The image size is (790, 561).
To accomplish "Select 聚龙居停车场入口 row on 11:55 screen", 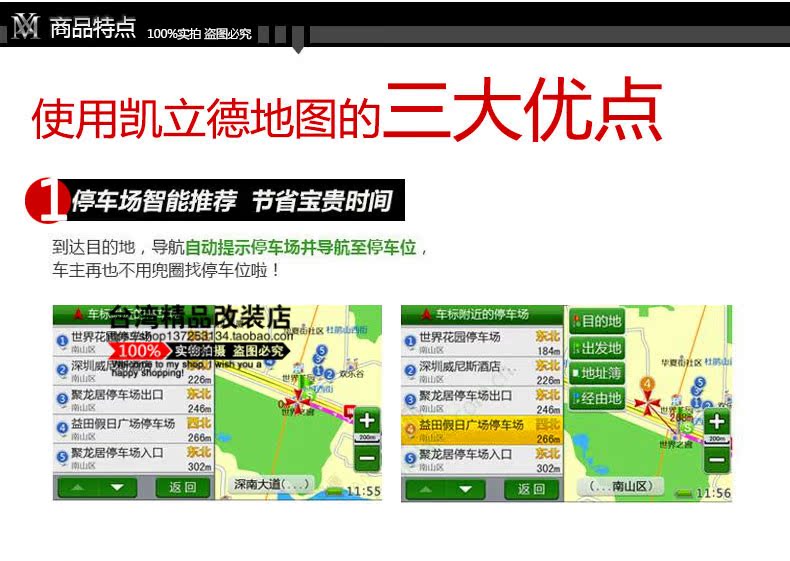I will click(134, 458).
